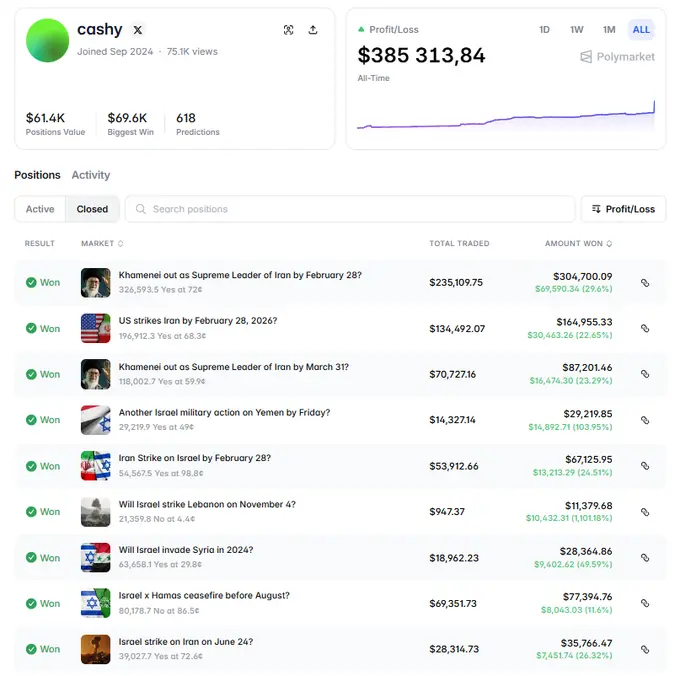
Task: Open Will Israel invade Syria in 2024 market
Action: 186,550
